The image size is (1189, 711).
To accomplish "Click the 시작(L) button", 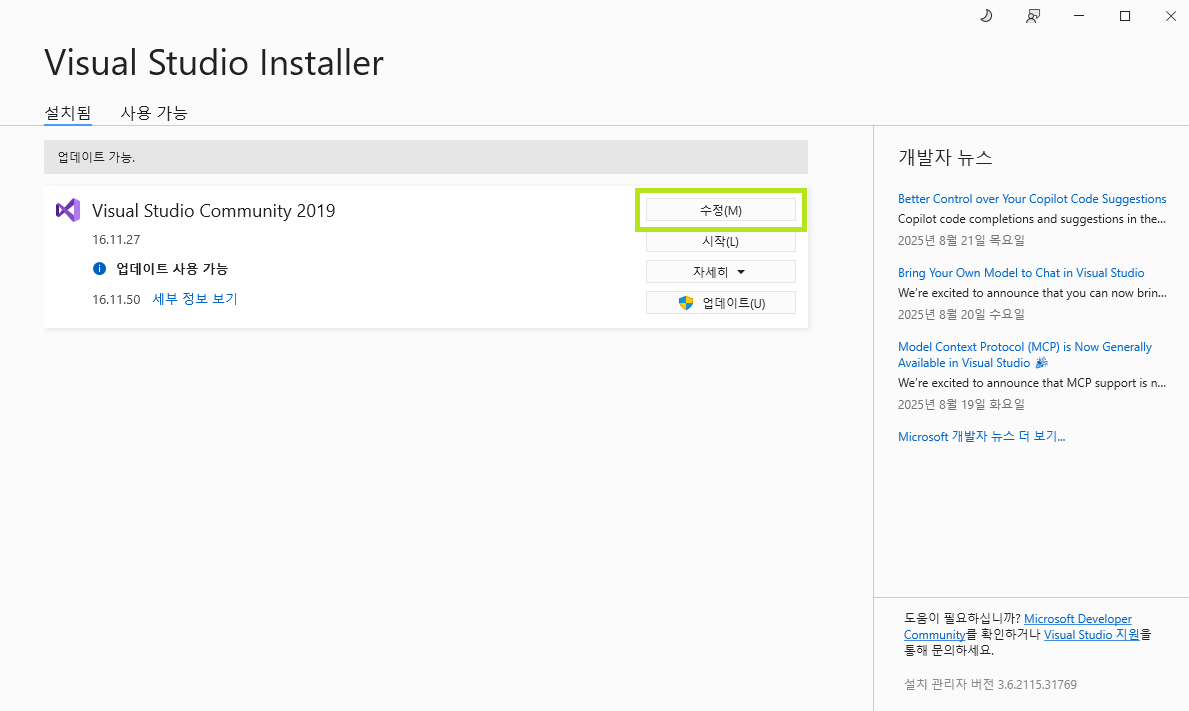I will pyautogui.click(x=720, y=241).
